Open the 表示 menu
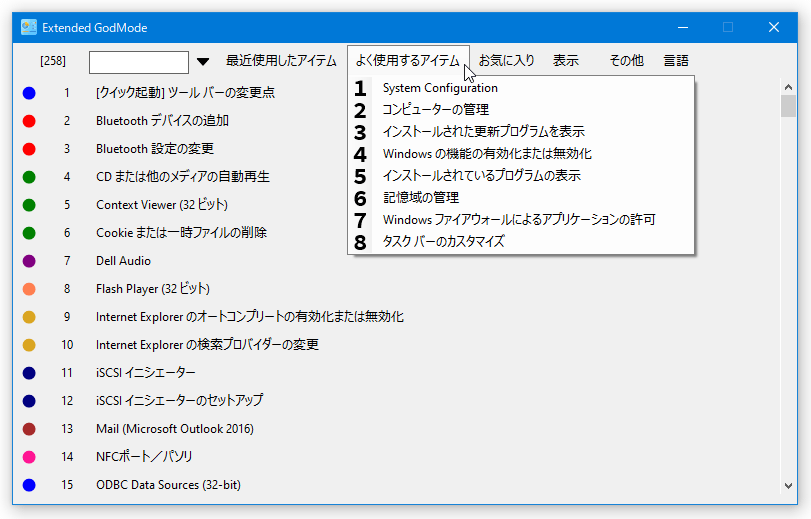This screenshot has height=519, width=811. point(565,61)
